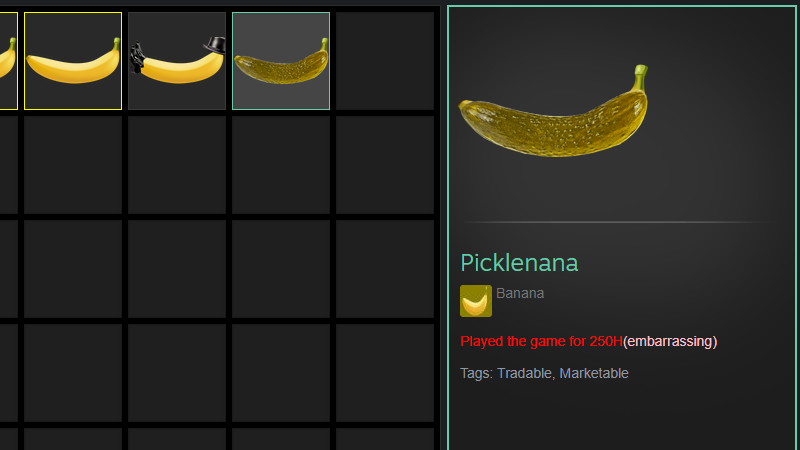Select the plain yellow banana item
Viewport: 800px width, 450px height.
73,61
